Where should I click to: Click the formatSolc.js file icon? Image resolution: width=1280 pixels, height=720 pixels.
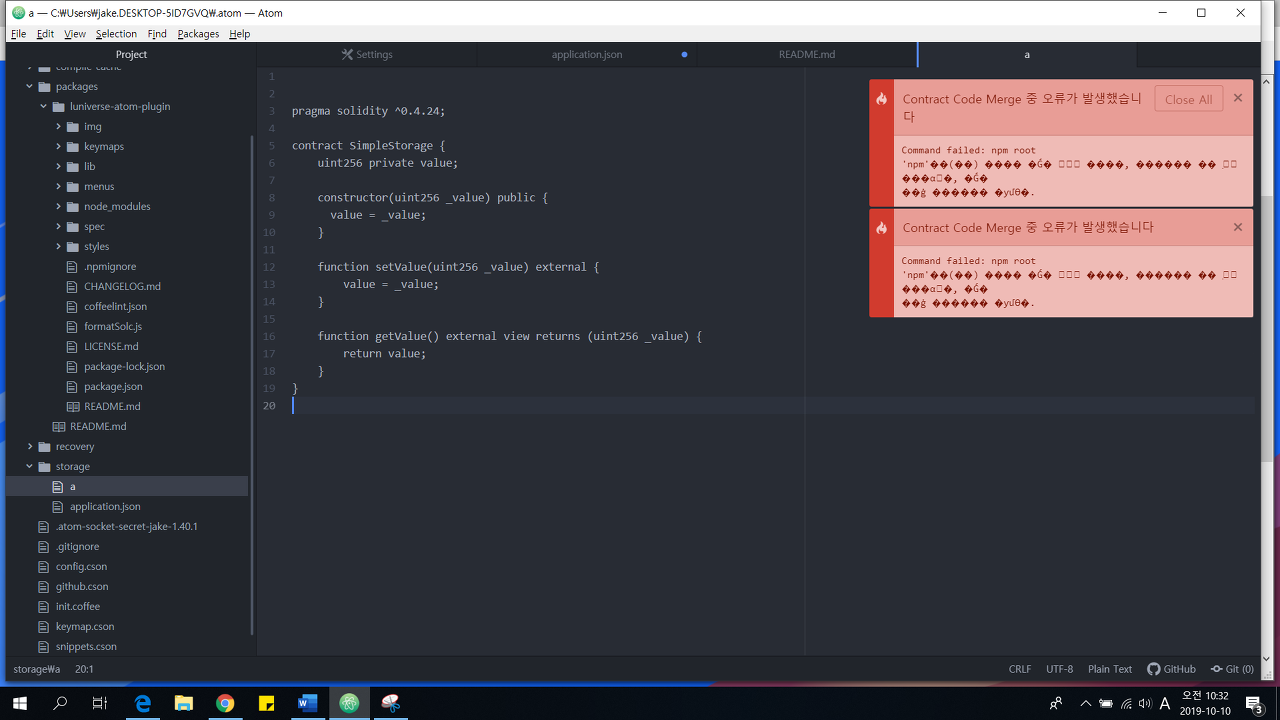point(72,326)
